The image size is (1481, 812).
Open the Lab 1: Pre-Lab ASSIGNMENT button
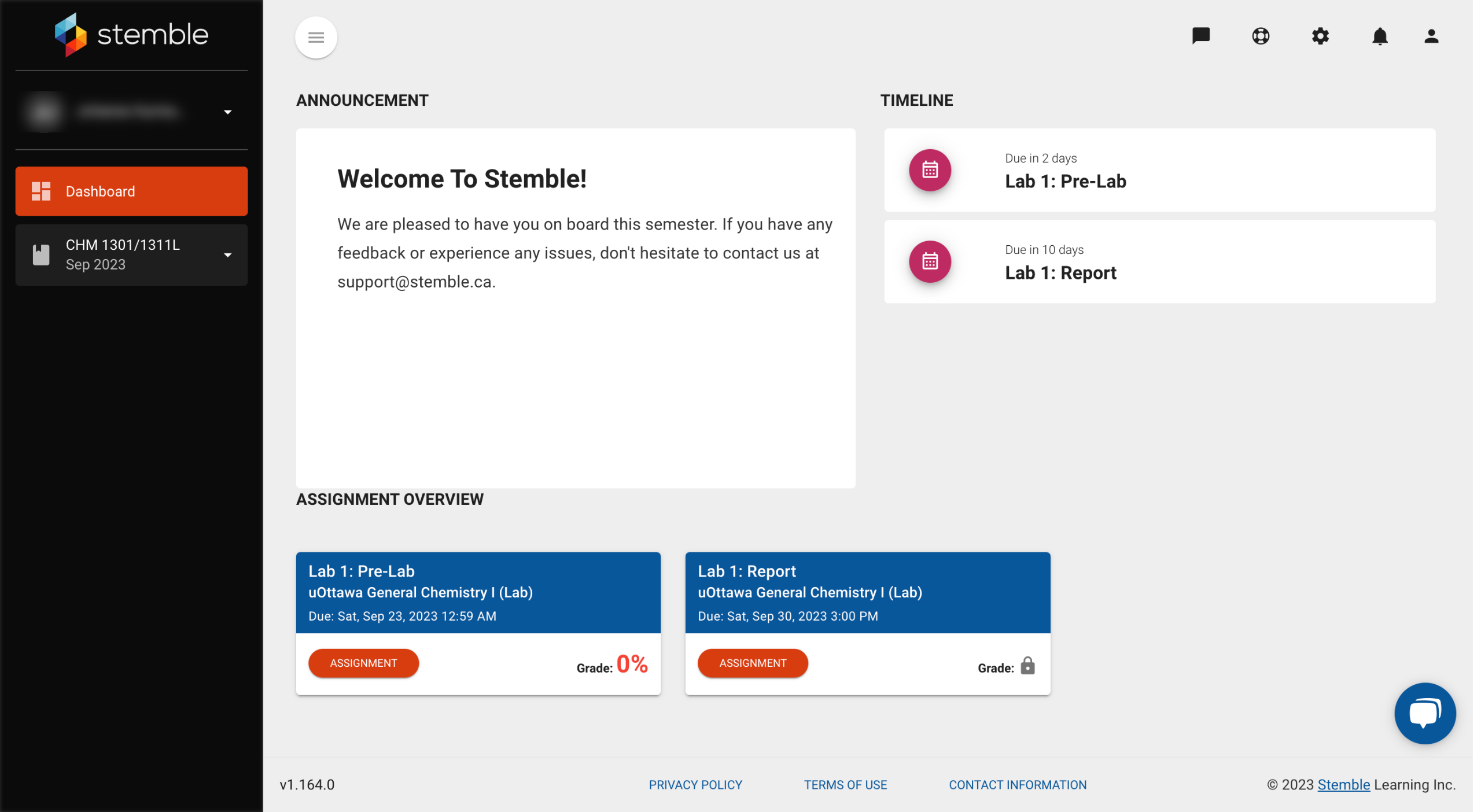tap(363, 663)
